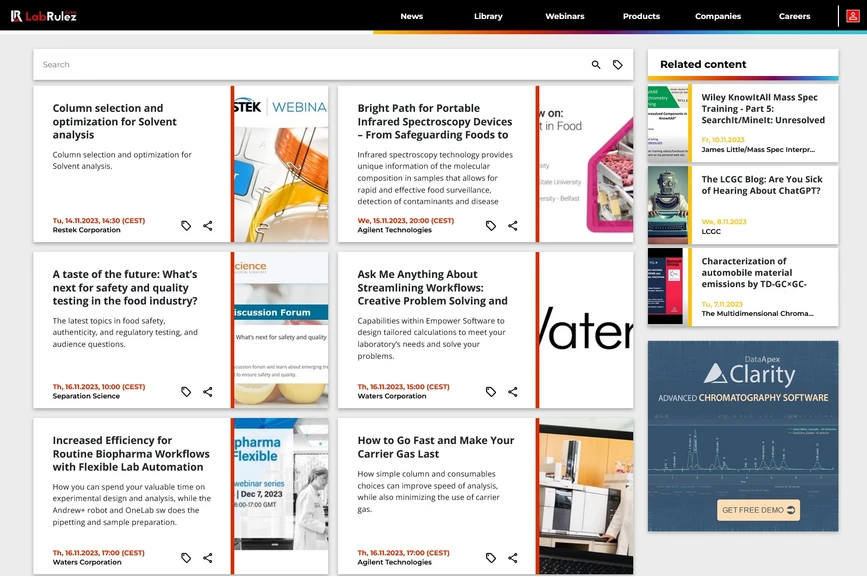Click date Th, 16.11.2023, 15:00 (CEST)

click(x=403, y=387)
